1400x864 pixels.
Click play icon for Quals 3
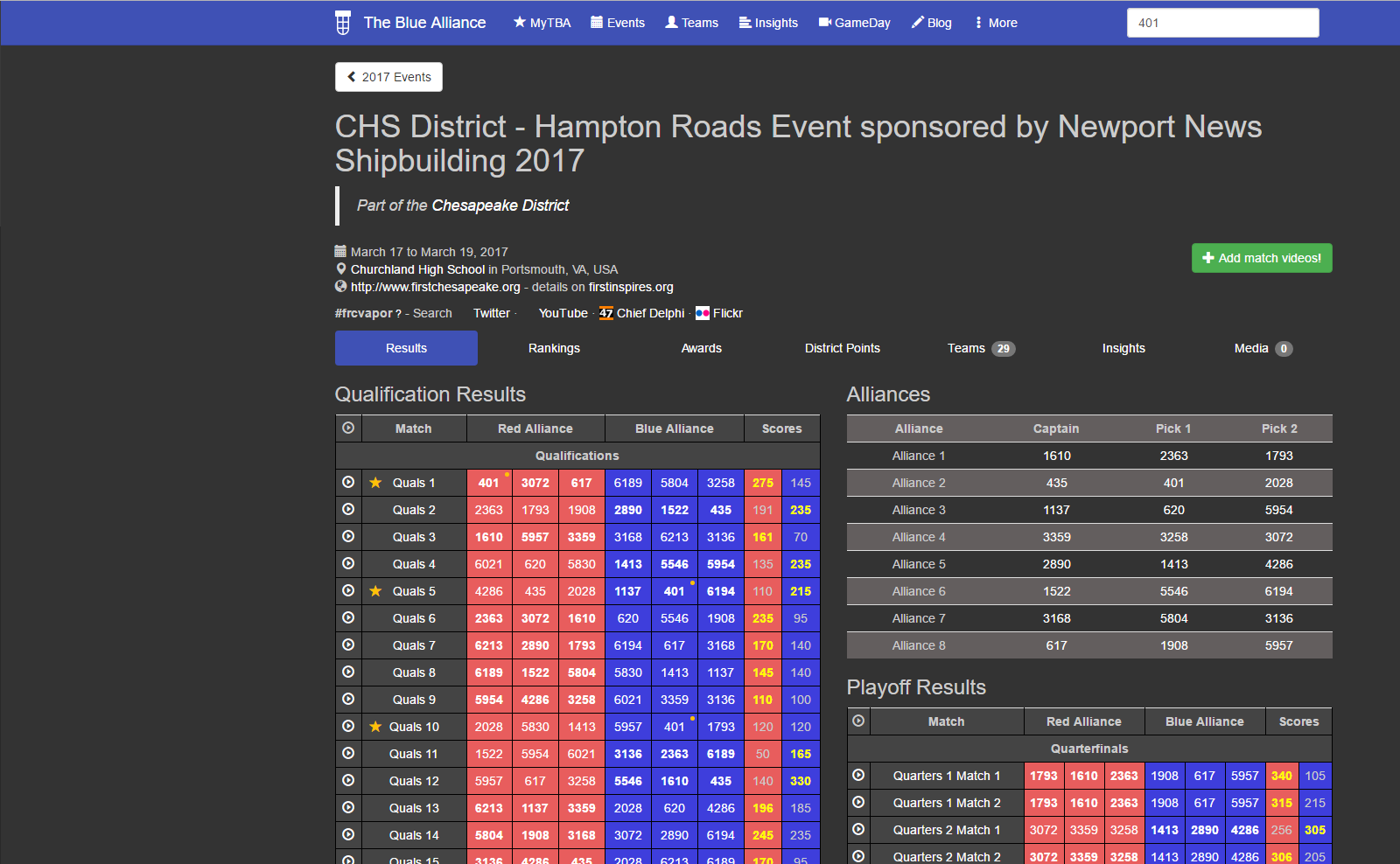click(x=348, y=536)
